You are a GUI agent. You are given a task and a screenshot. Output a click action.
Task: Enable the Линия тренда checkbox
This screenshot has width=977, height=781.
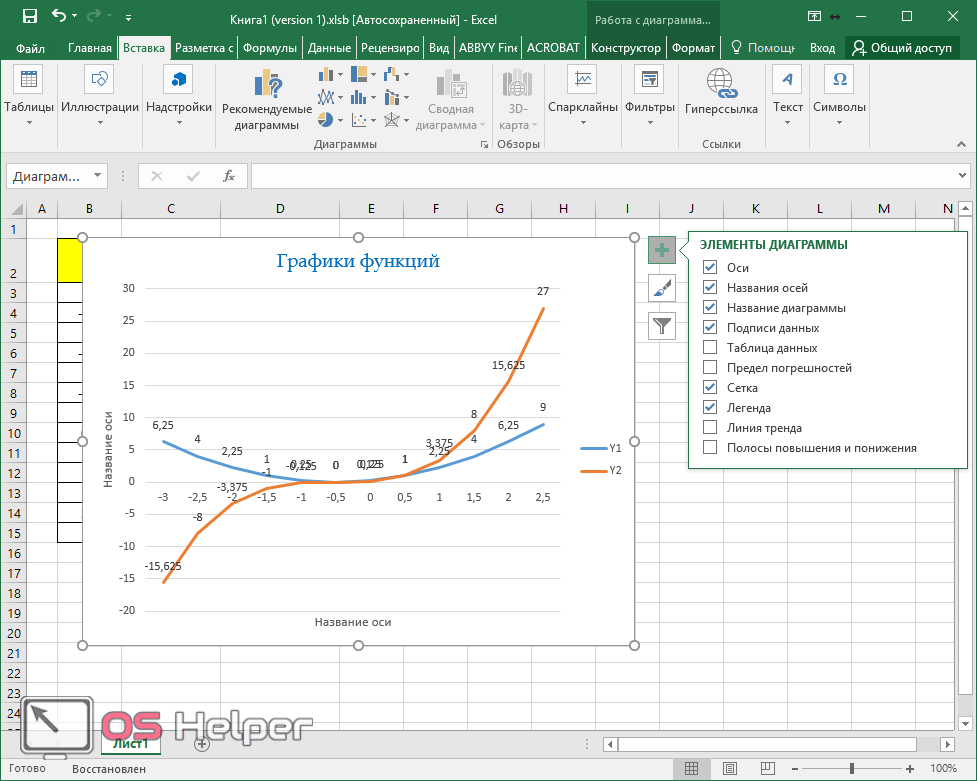[710, 428]
